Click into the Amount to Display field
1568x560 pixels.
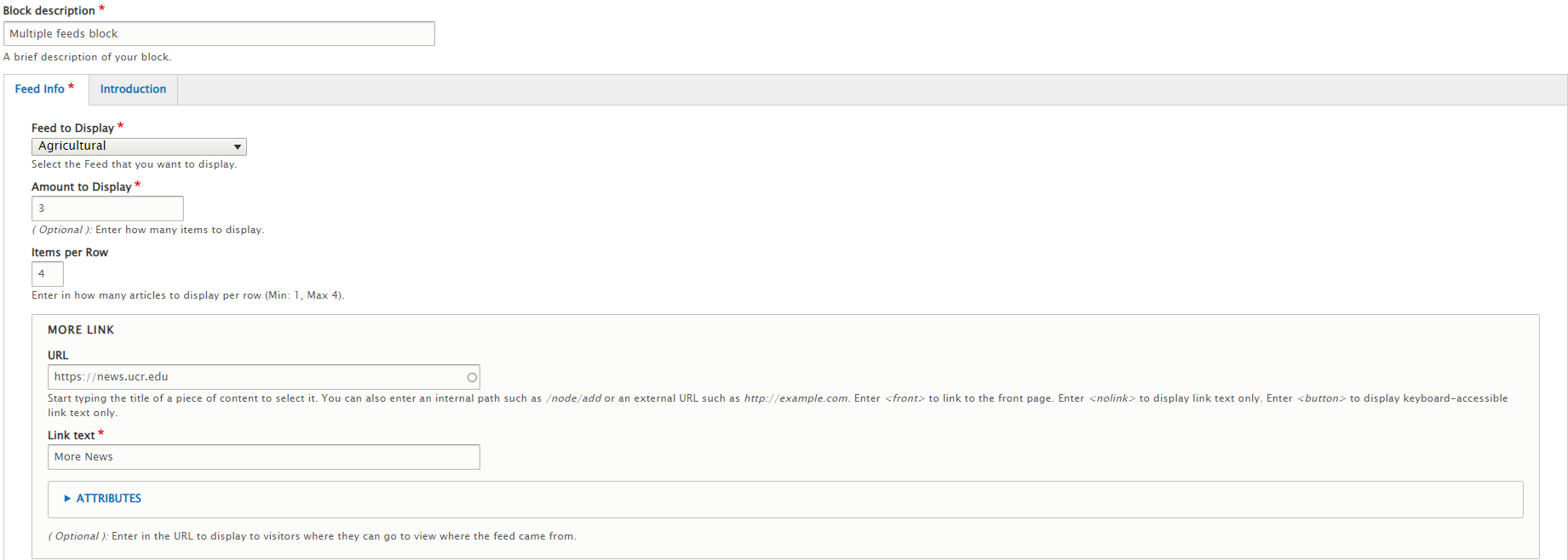click(x=107, y=209)
